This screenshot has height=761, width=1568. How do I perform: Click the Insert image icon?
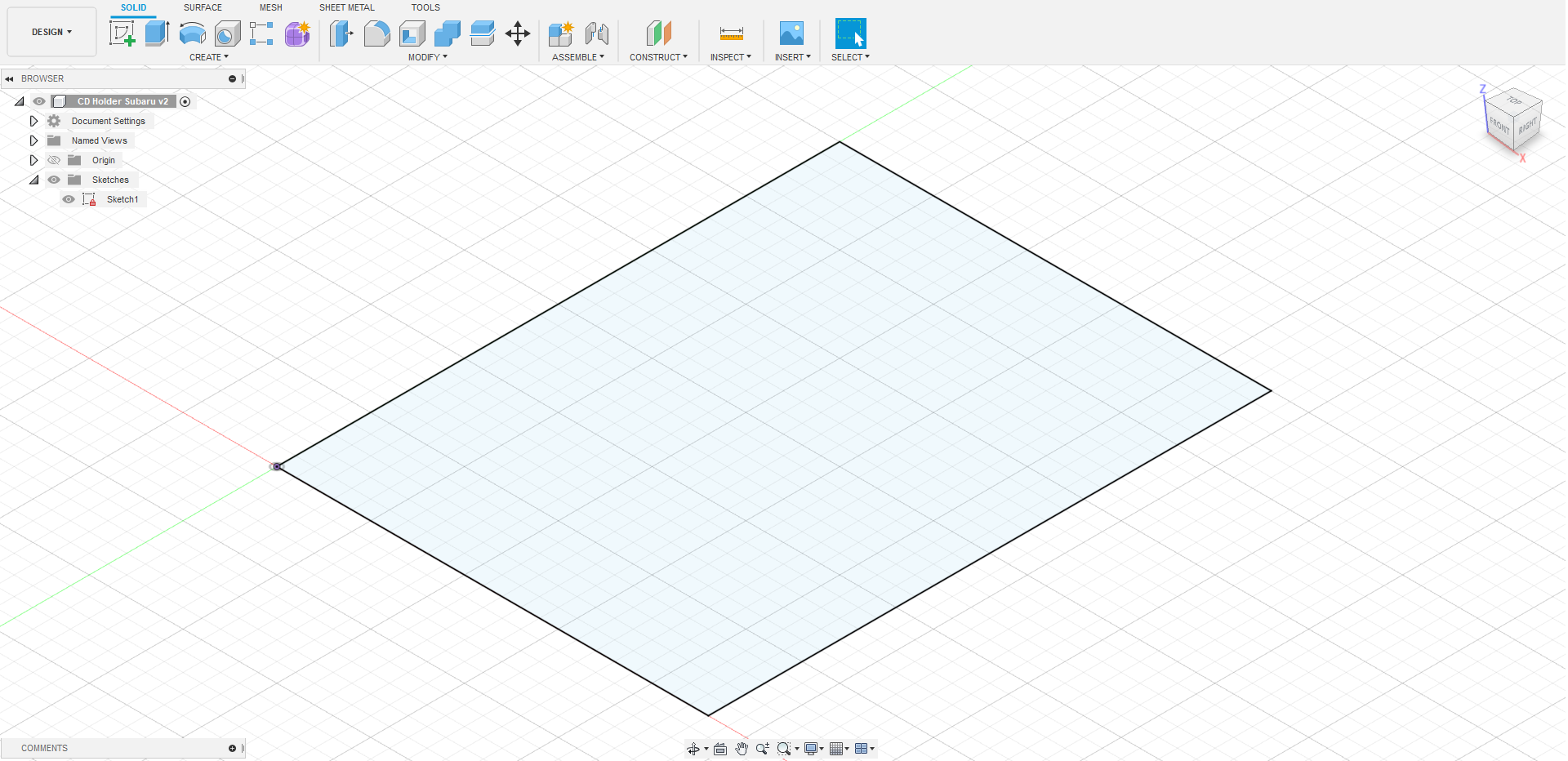click(791, 33)
